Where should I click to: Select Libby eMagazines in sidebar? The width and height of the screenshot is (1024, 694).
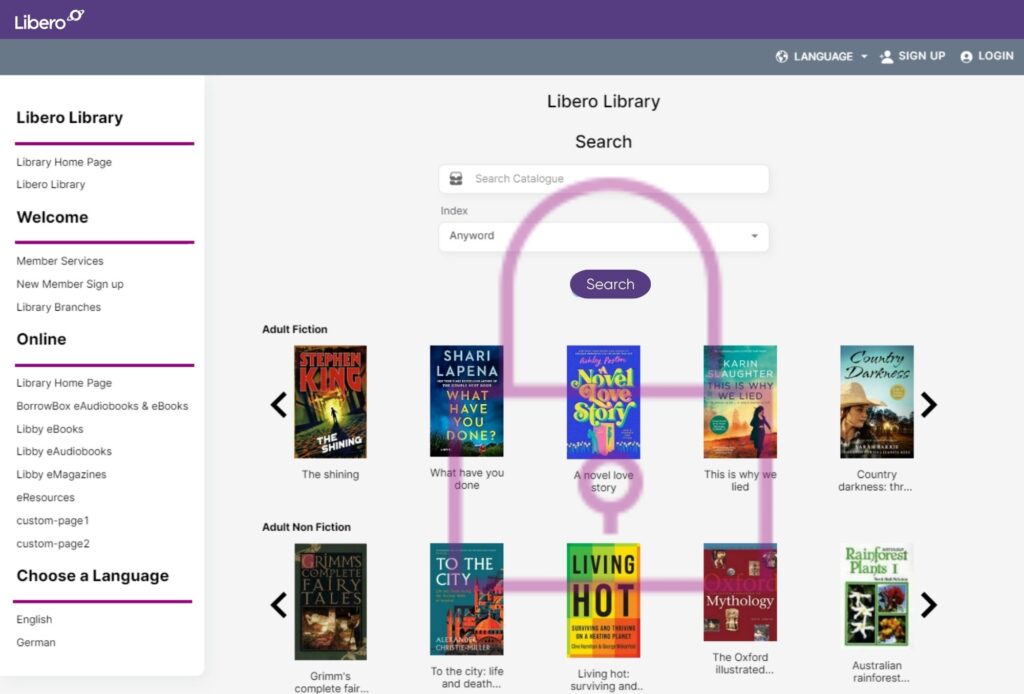click(x=61, y=474)
